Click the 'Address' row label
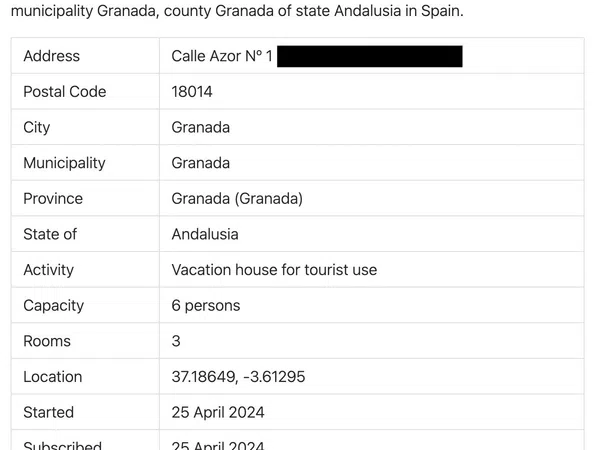The height and width of the screenshot is (450, 600). (51, 56)
